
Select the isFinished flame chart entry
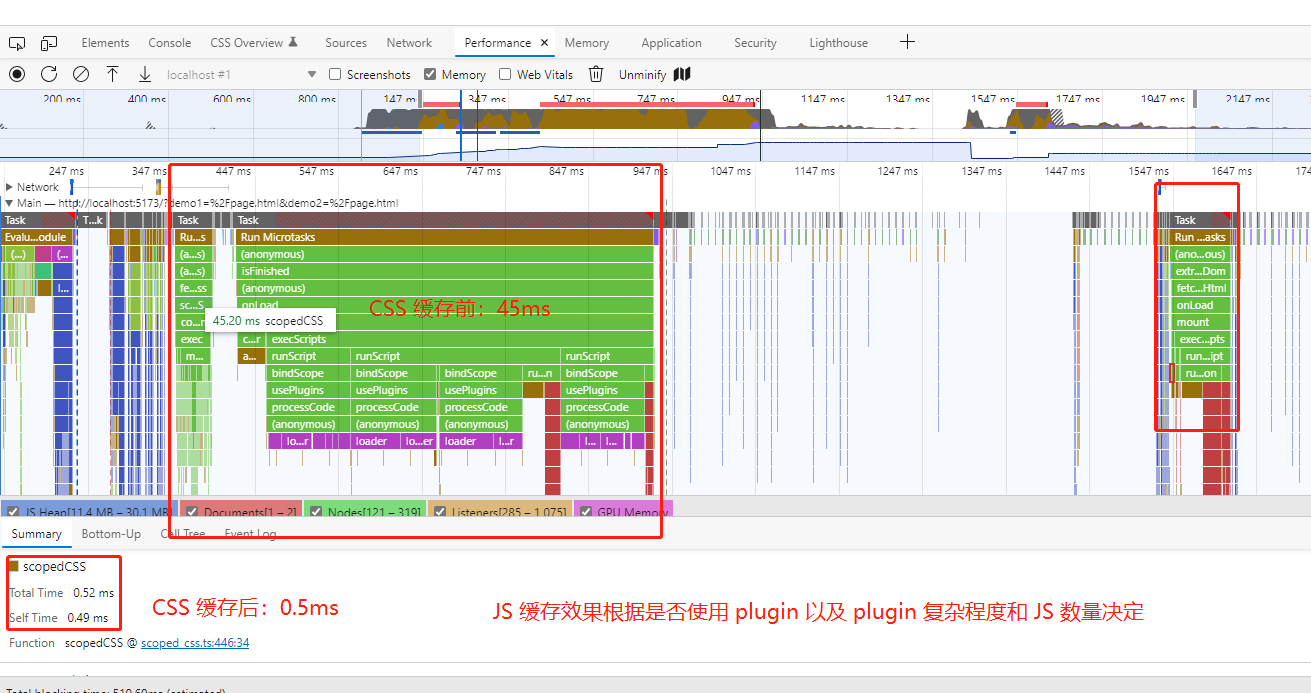point(445,271)
